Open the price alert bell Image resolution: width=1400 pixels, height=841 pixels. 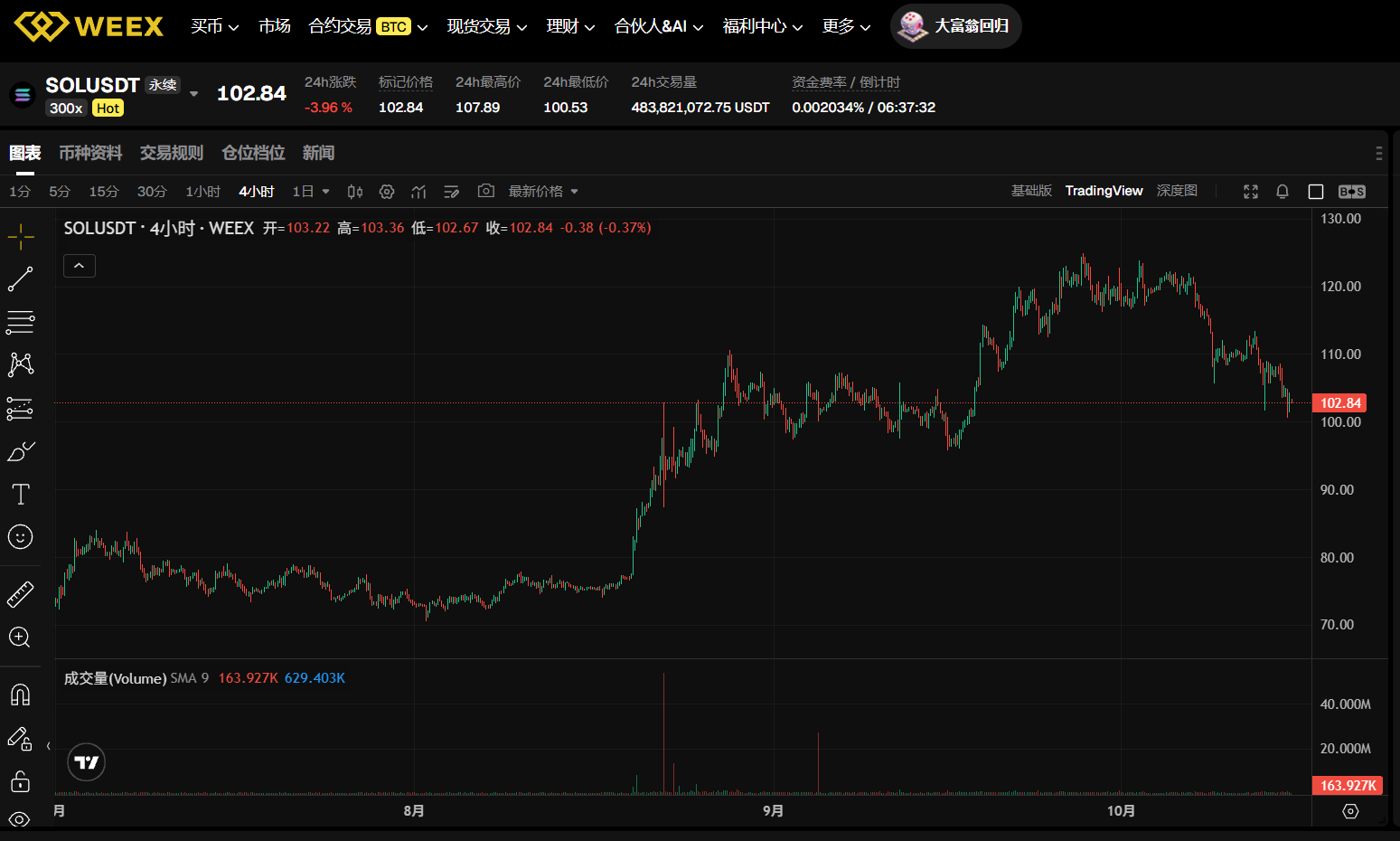click(x=1283, y=192)
